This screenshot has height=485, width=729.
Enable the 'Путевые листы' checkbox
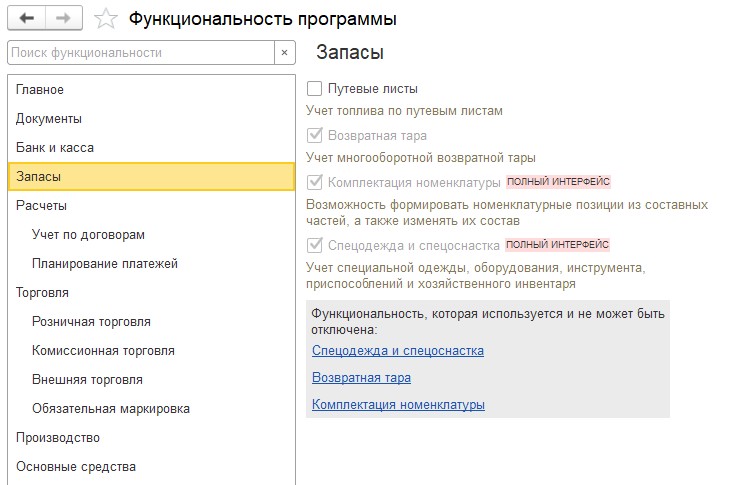[x=315, y=88]
